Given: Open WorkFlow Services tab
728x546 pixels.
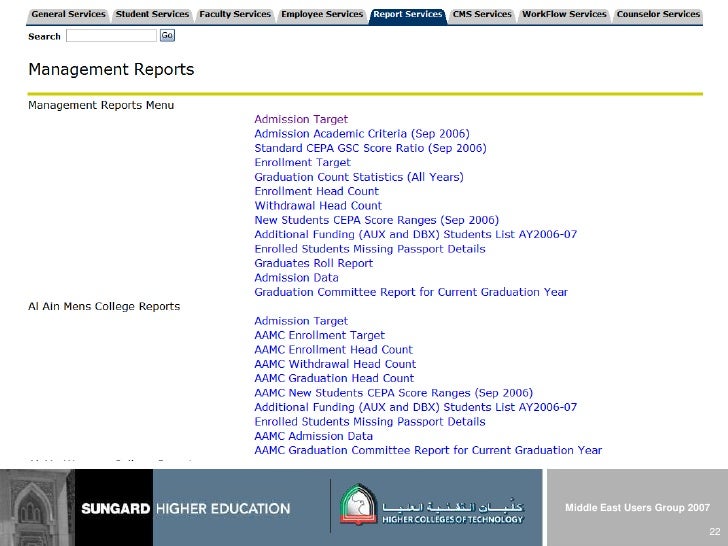Looking at the screenshot, I should (x=564, y=14).
